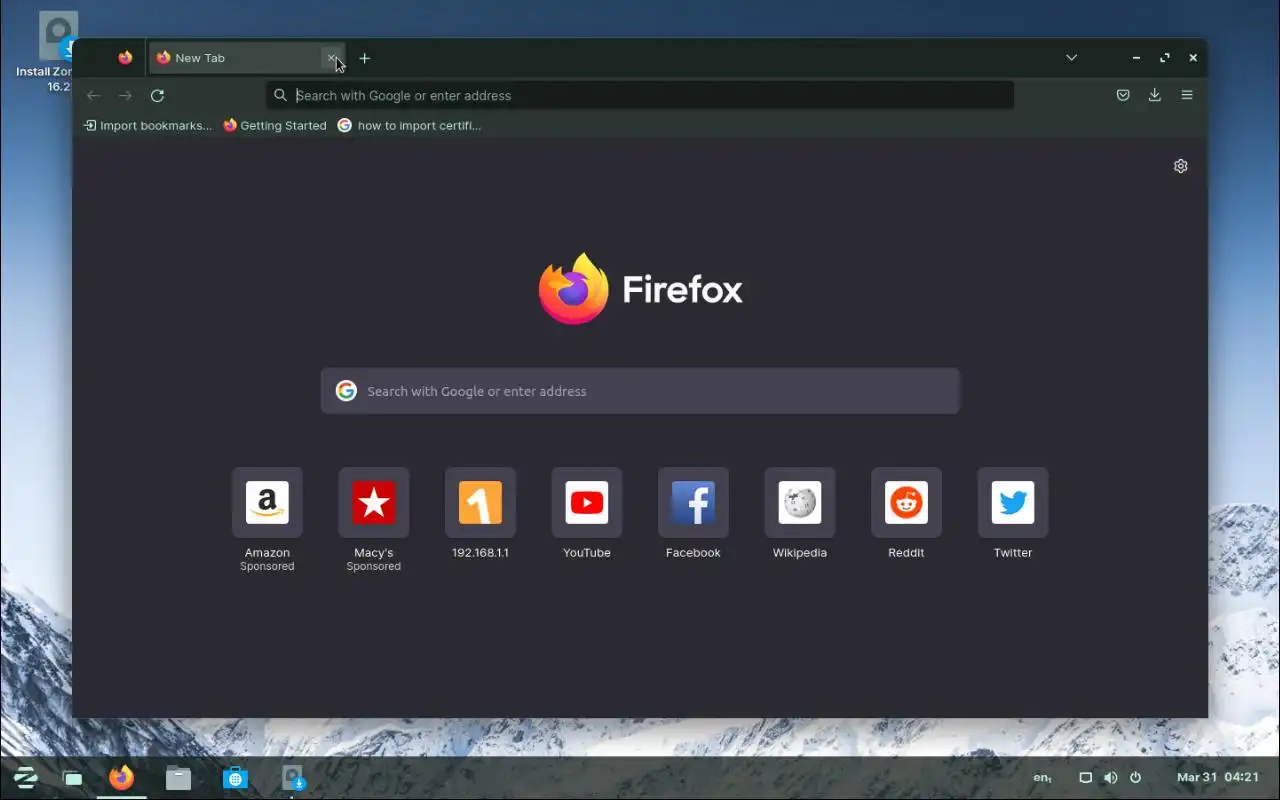Open keyboard layout 'en' indicator
1280x800 pixels.
point(1042,777)
